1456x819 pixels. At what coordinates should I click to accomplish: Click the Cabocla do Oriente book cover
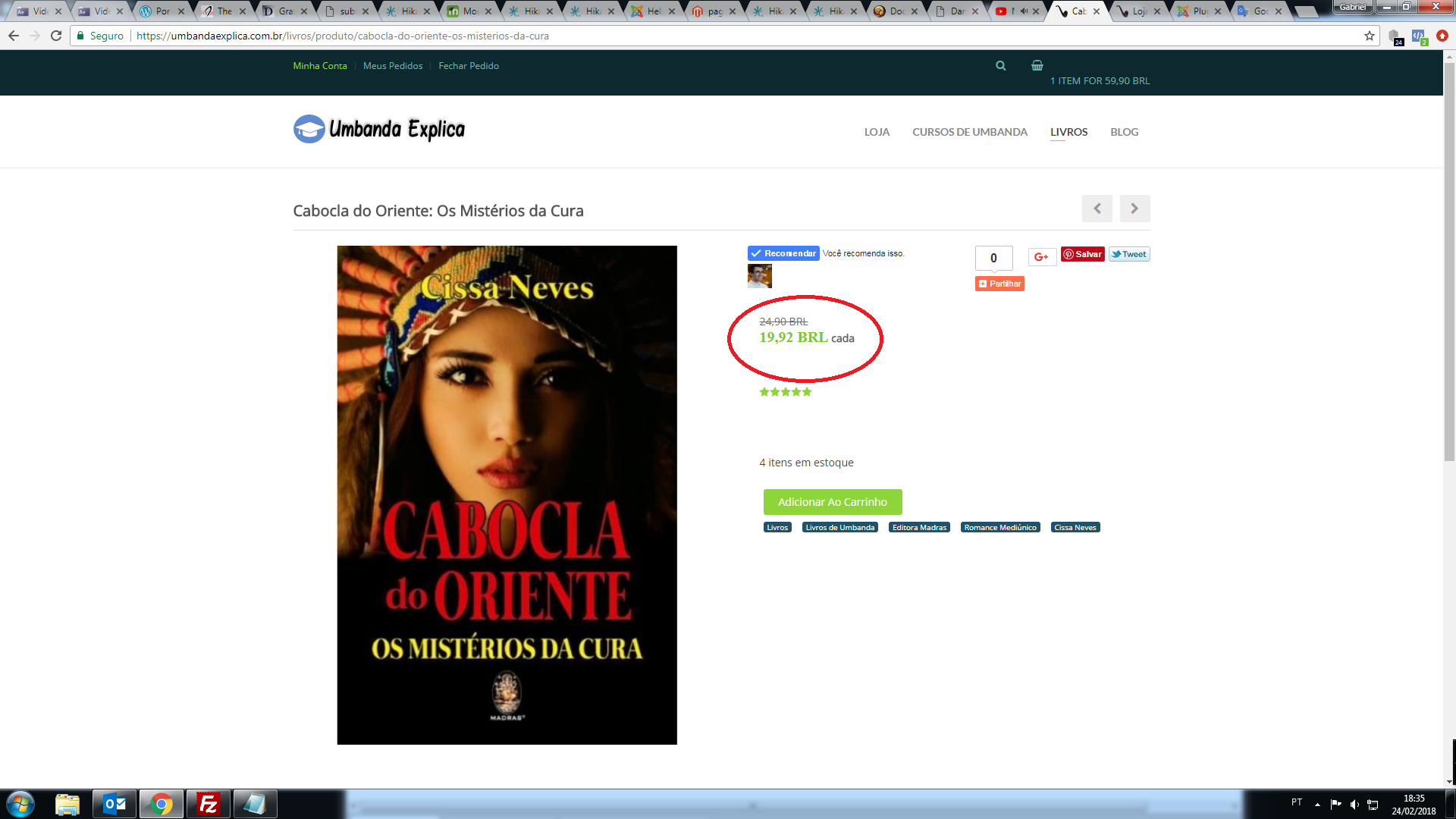(x=507, y=494)
